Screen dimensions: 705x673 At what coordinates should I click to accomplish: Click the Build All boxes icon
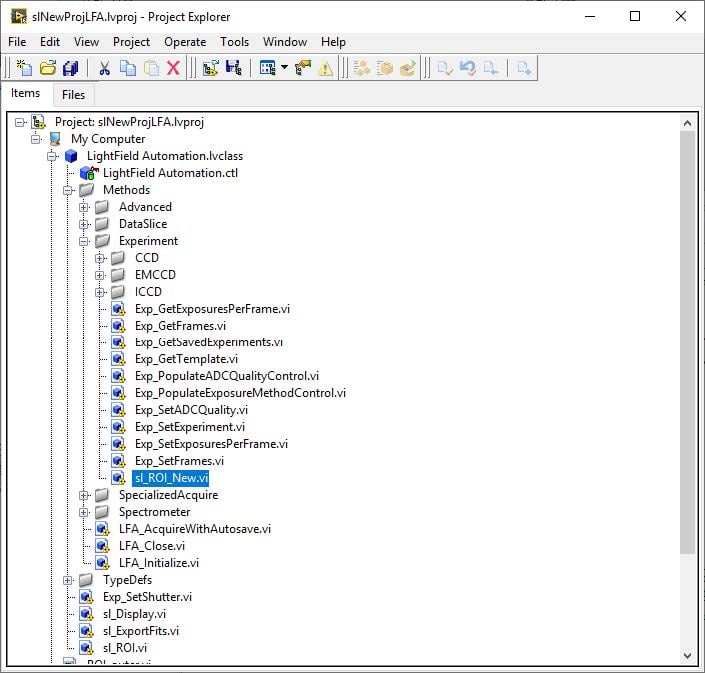coord(361,68)
